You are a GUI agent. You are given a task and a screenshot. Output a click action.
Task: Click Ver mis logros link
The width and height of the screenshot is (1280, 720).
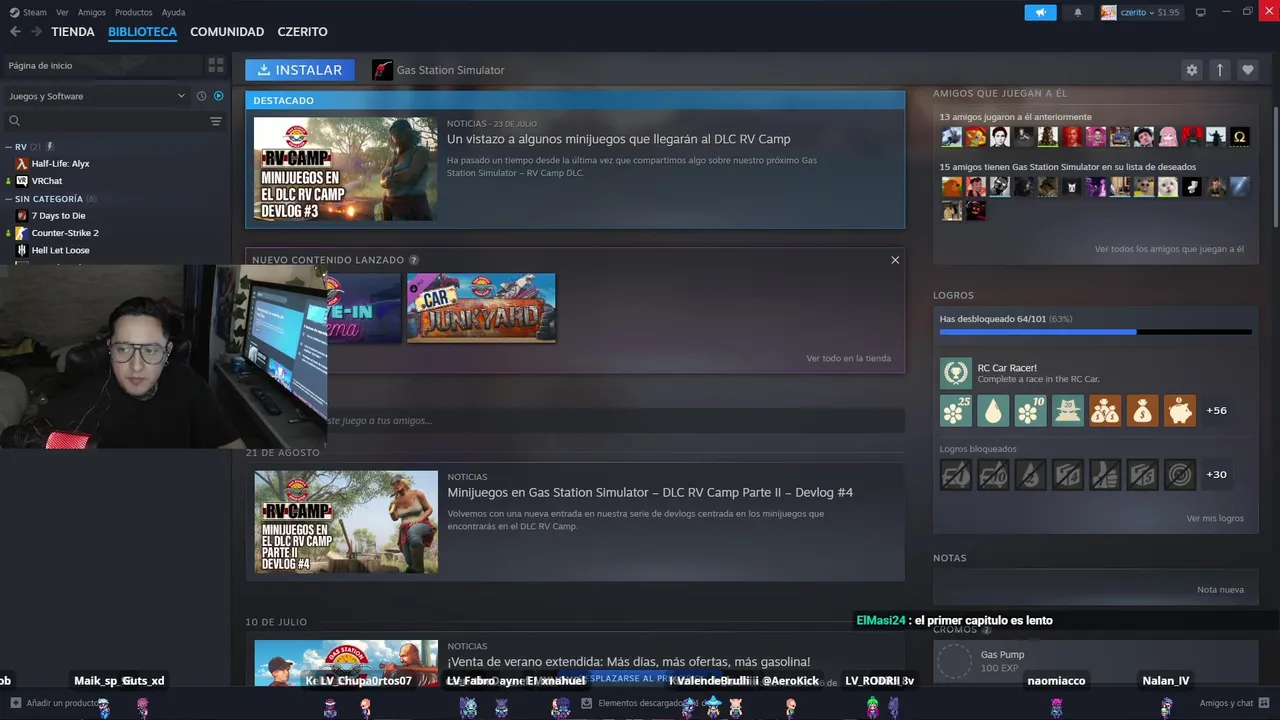[1215, 518]
